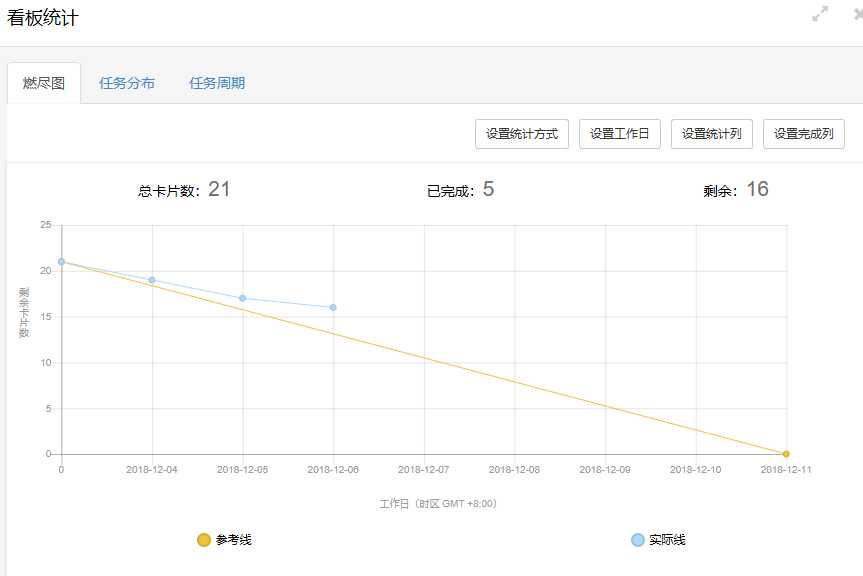Switch to the 任务周期 tab

(x=217, y=83)
